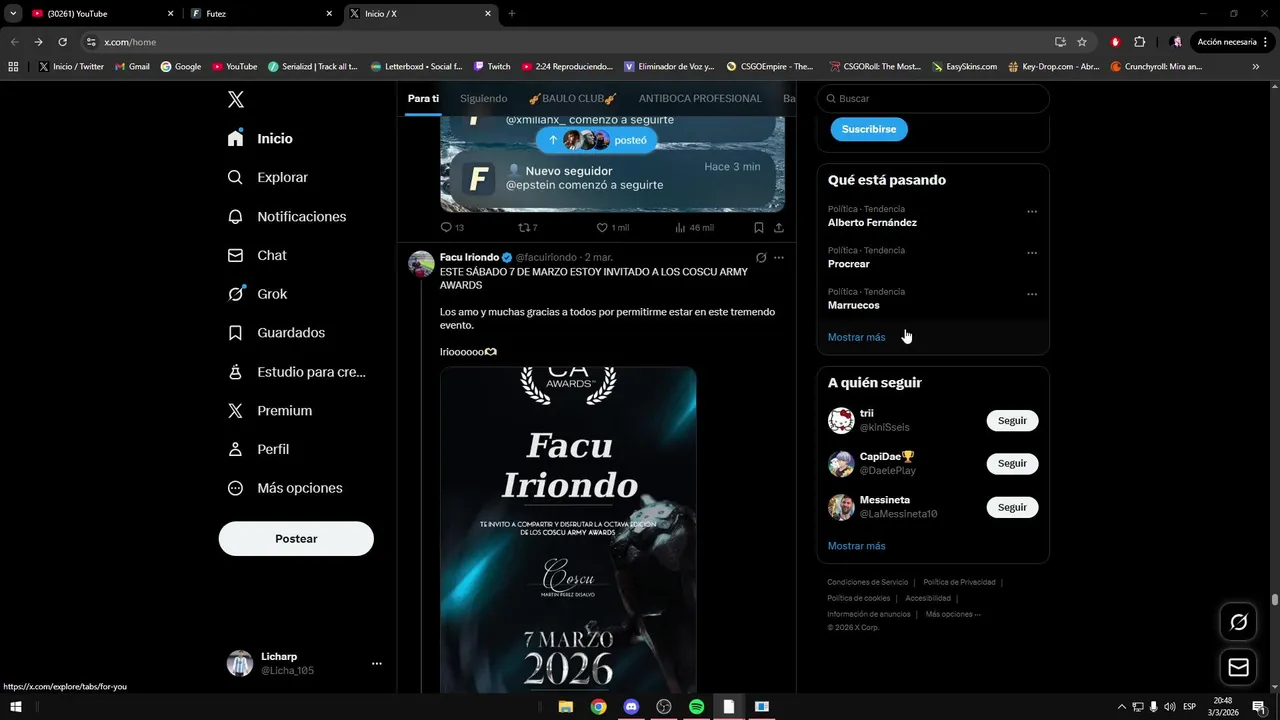Click the Guardados bookmark icon
The image size is (1280, 720).
235,333
